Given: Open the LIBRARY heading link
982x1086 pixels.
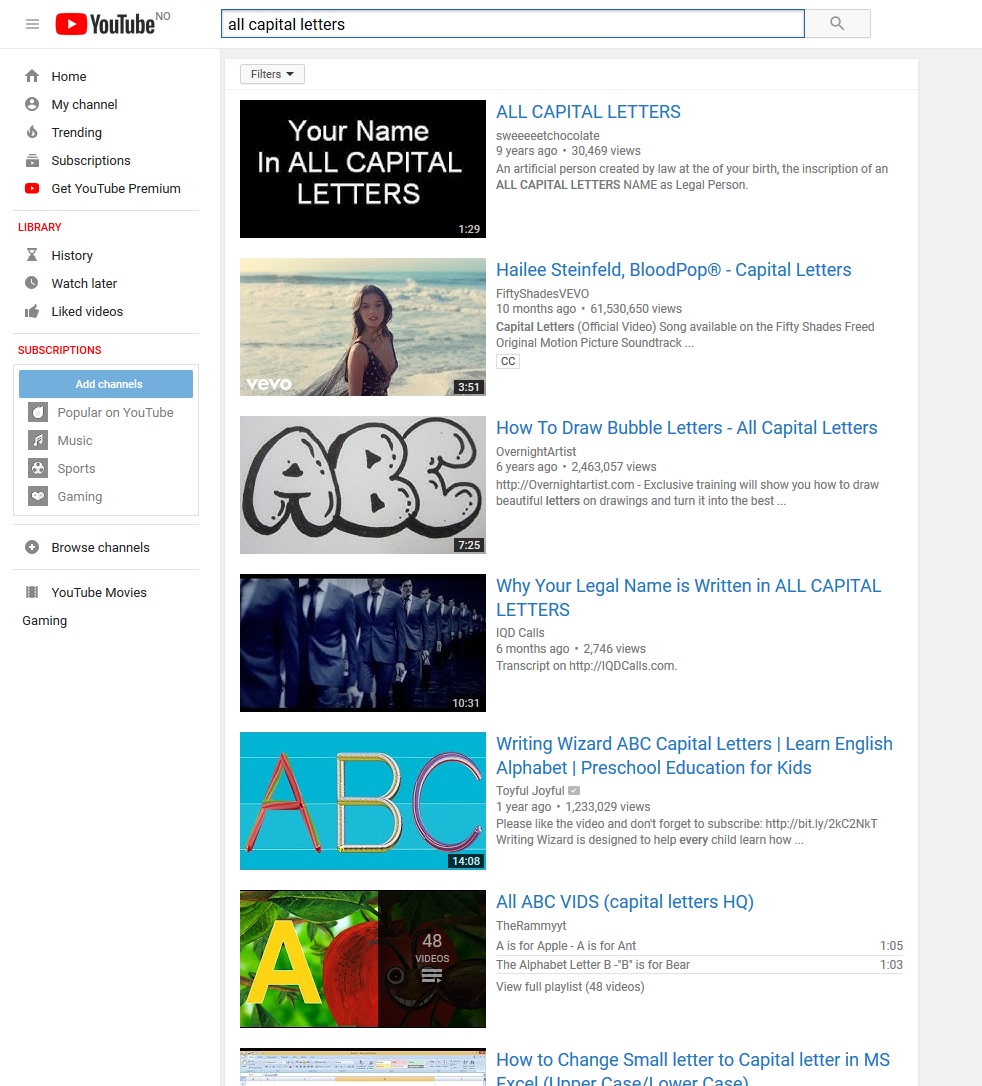Looking at the screenshot, I should (39, 227).
